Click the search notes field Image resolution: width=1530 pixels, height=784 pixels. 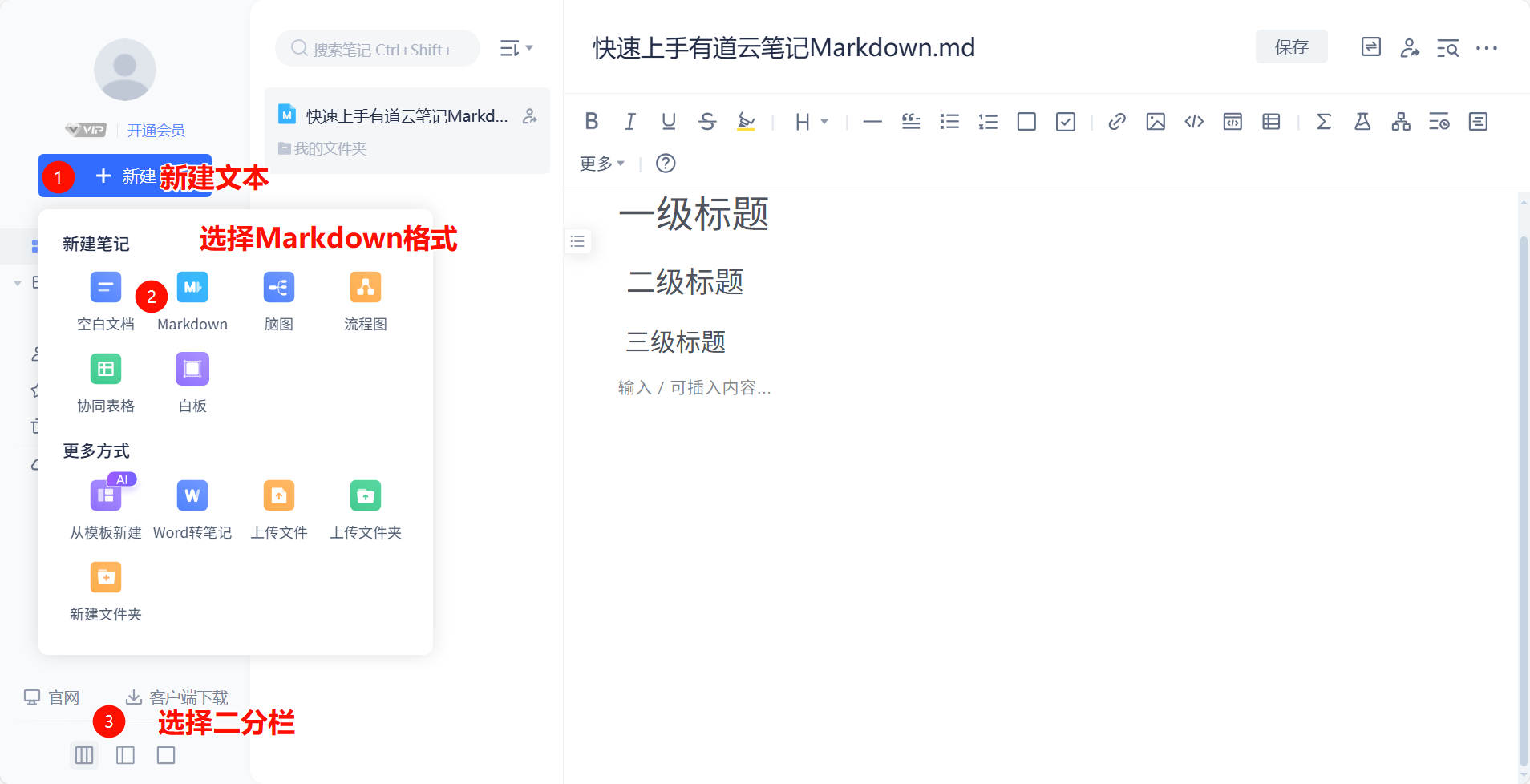pos(378,49)
